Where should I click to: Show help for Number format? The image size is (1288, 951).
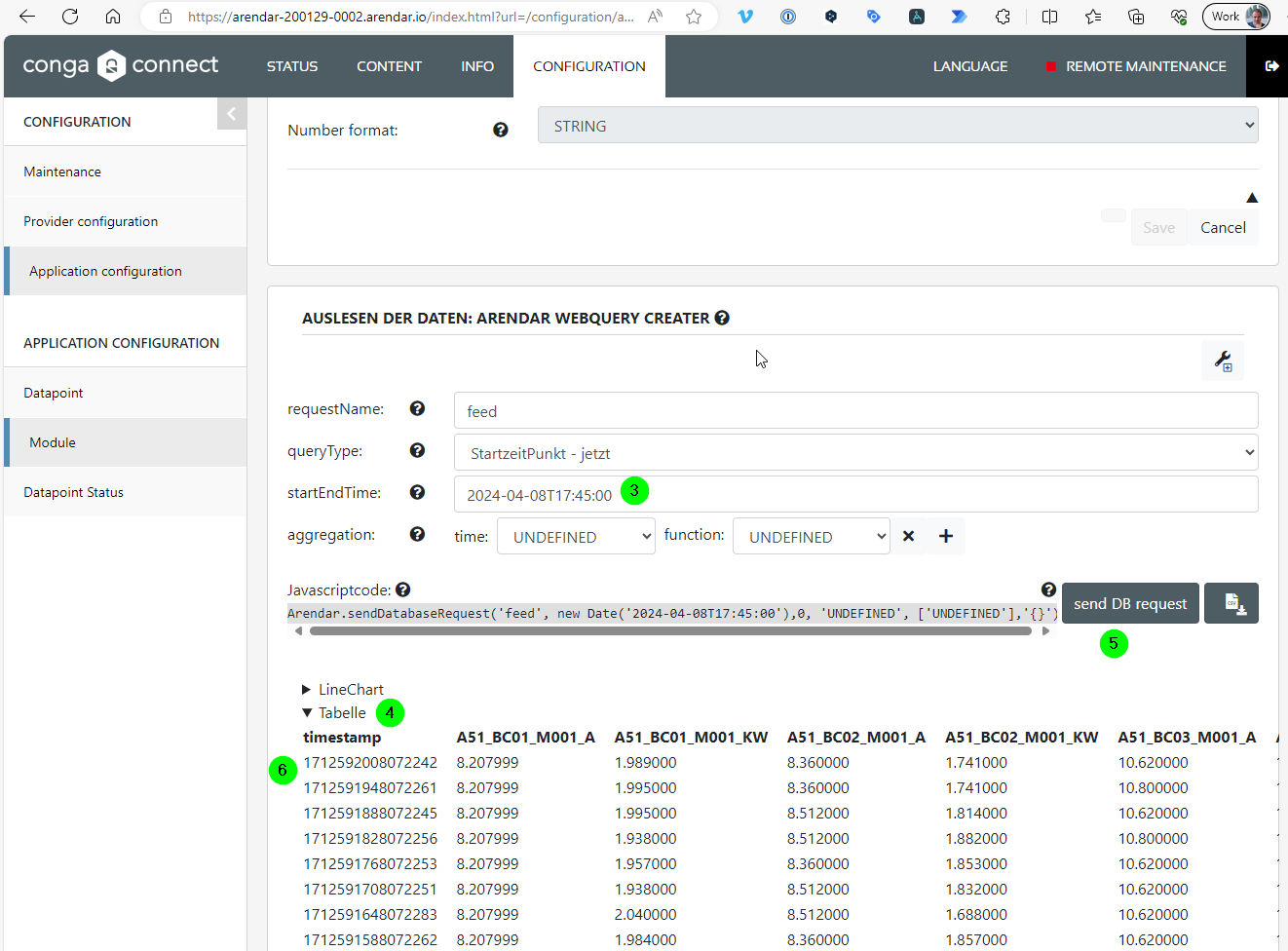point(501,130)
